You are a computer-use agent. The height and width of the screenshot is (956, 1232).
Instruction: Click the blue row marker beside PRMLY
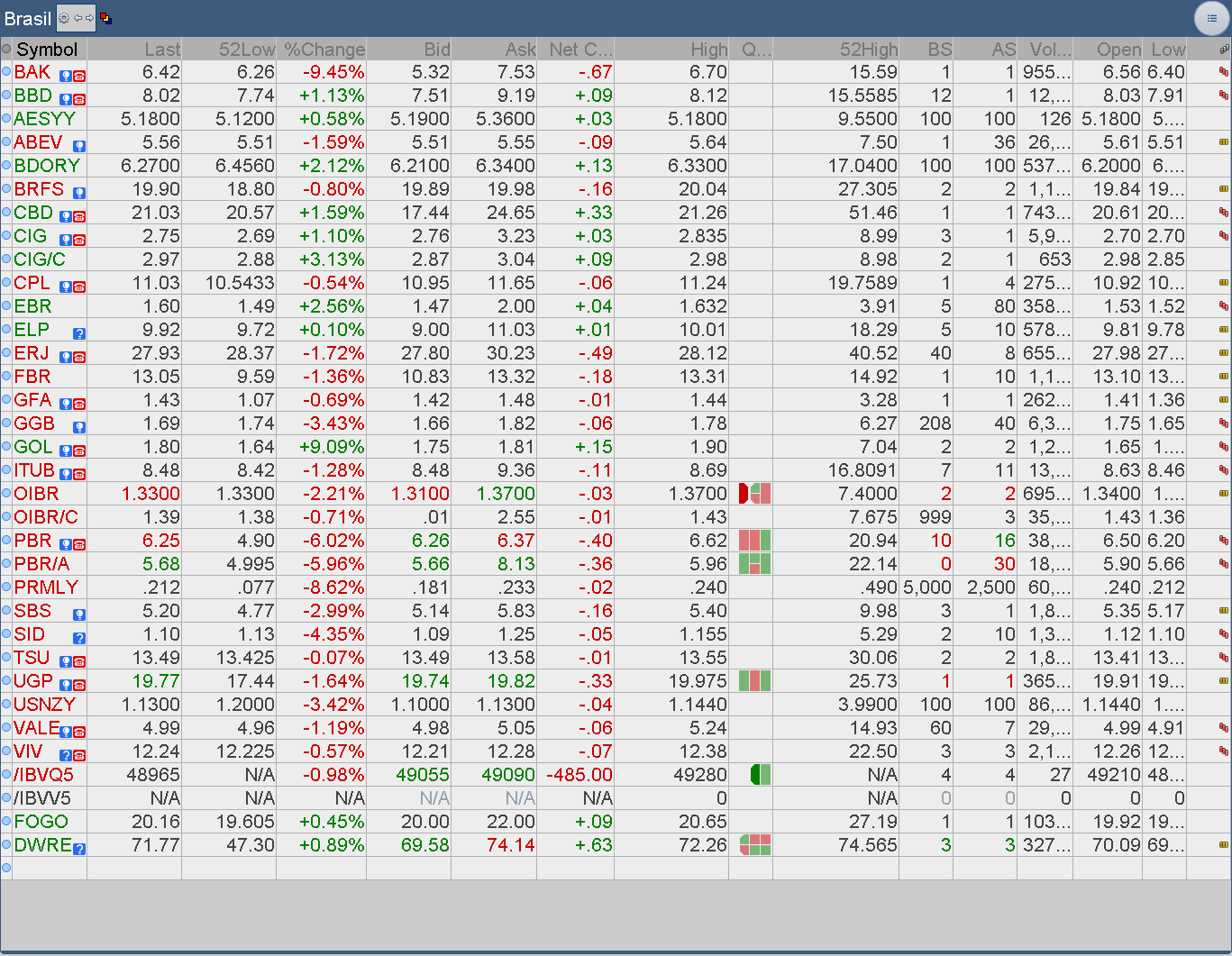coord(6,587)
